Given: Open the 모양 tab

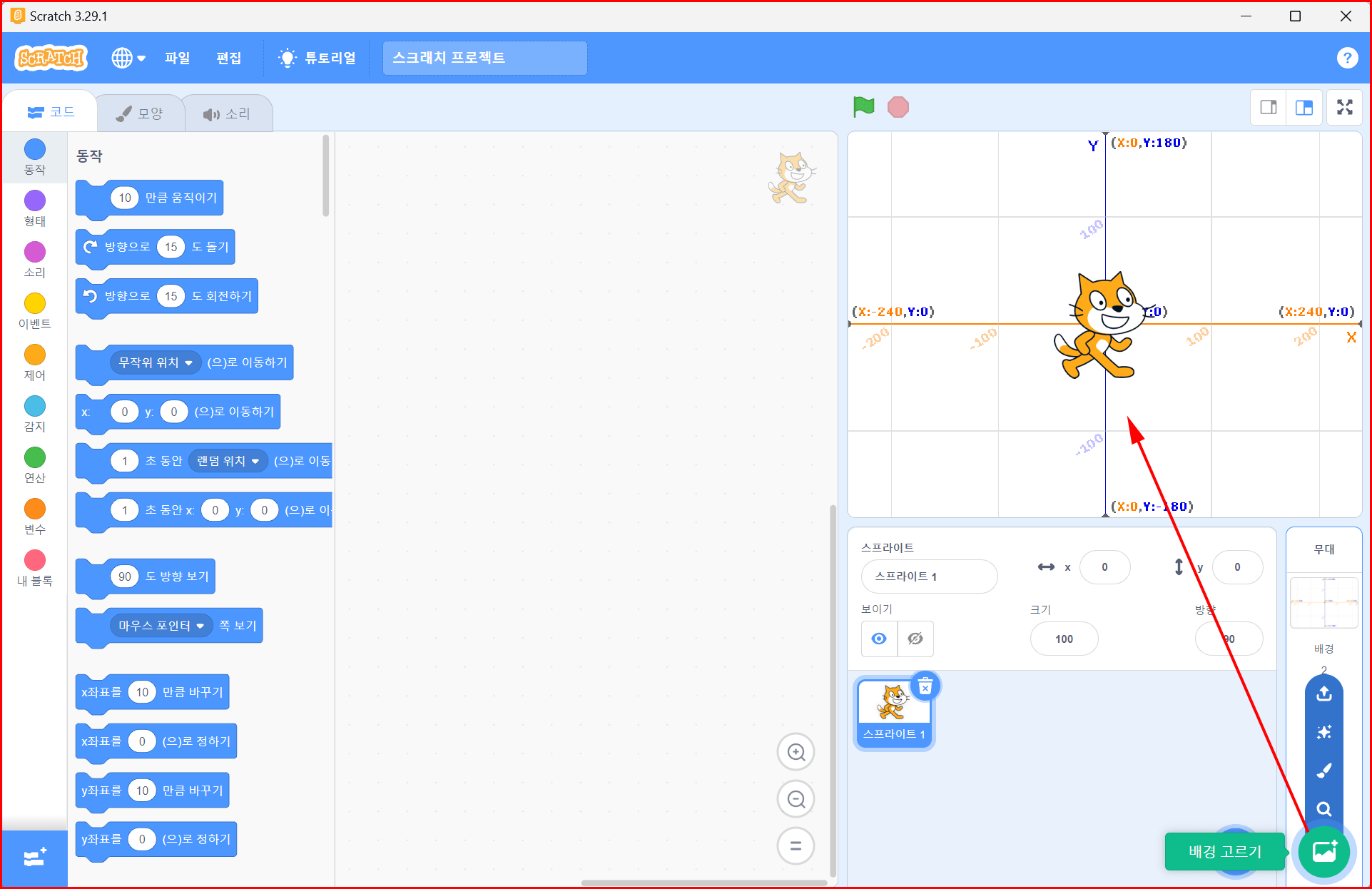Looking at the screenshot, I should tap(140, 113).
